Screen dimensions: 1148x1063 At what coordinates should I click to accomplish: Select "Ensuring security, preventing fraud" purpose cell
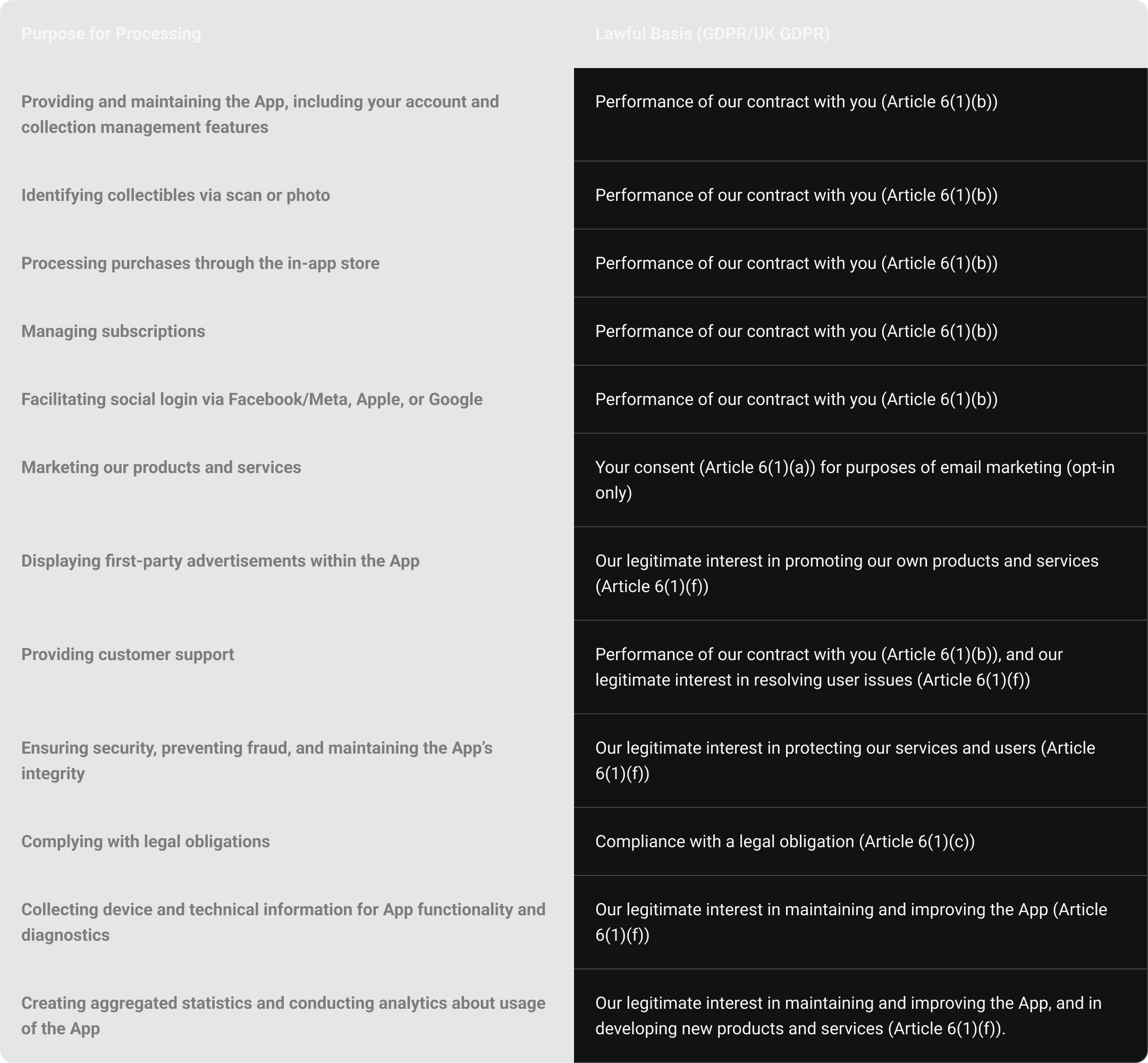pyautogui.click(x=257, y=760)
